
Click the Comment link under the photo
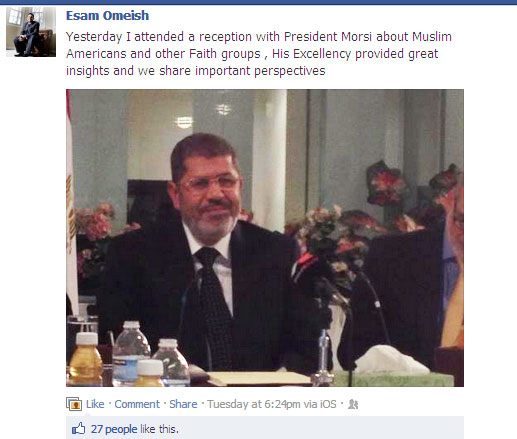point(137,404)
